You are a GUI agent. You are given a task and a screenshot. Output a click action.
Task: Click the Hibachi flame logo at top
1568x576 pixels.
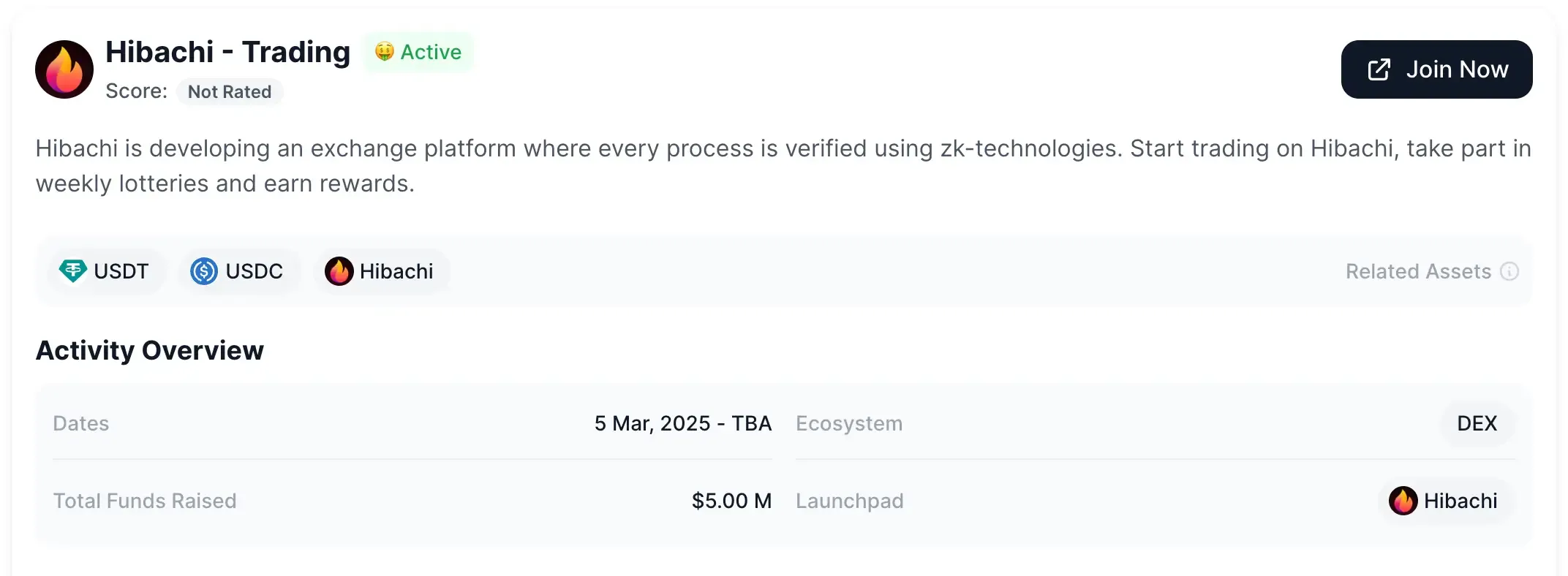tap(64, 69)
